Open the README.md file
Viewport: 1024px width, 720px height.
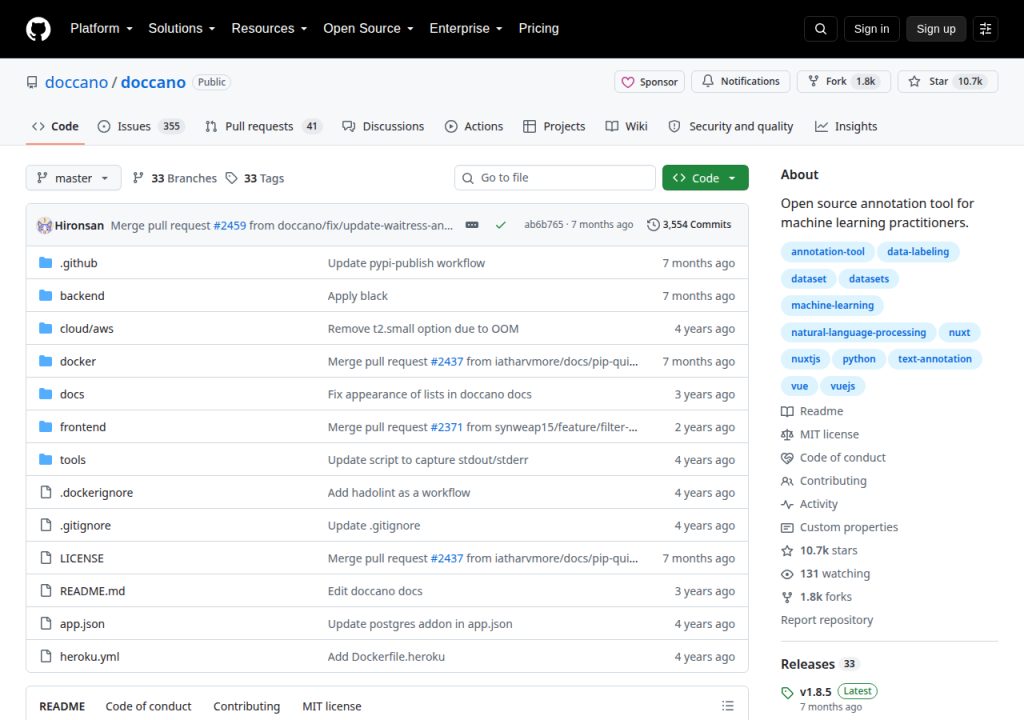point(92,591)
